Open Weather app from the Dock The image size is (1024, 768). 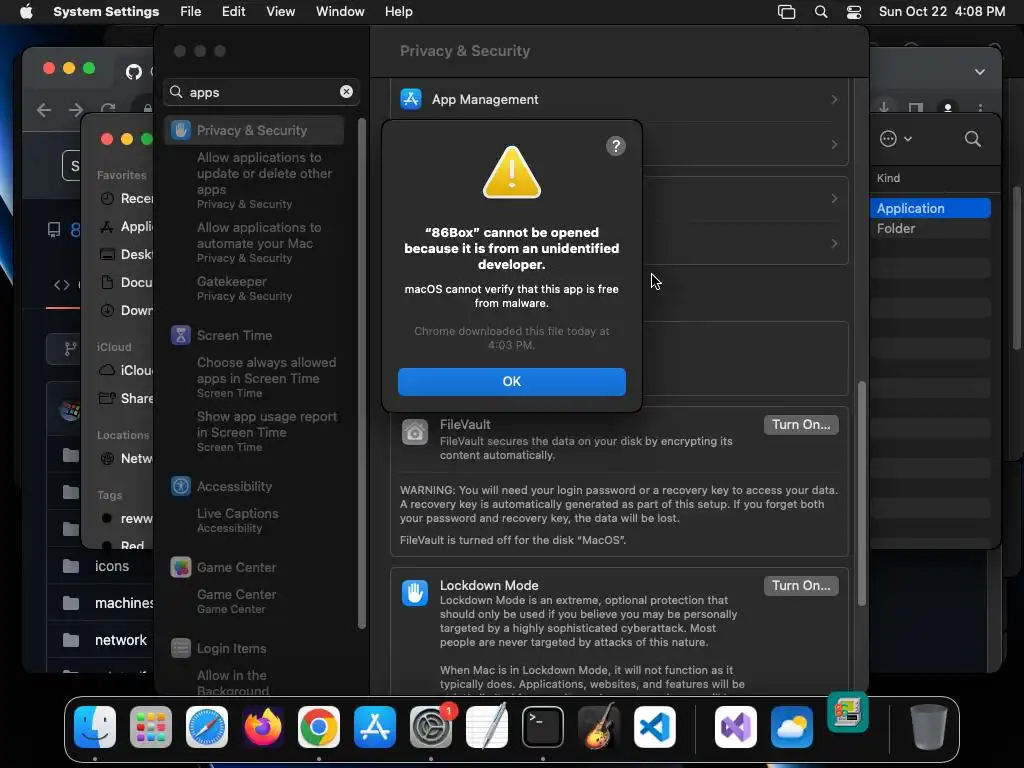coord(792,727)
